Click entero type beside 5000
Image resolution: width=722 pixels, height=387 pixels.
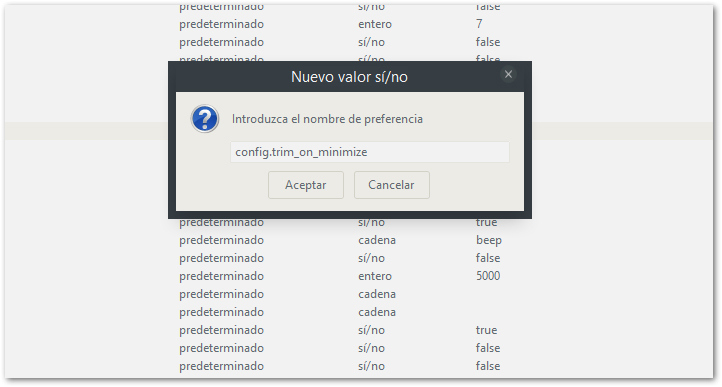coord(375,276)
